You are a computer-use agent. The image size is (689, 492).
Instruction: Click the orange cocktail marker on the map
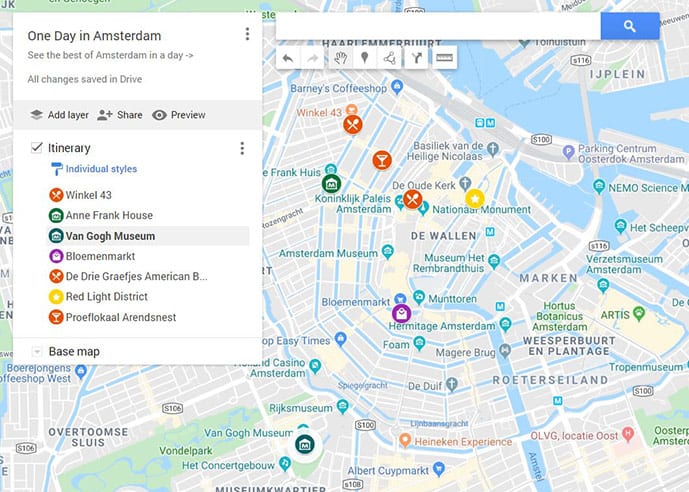[382, 160]
